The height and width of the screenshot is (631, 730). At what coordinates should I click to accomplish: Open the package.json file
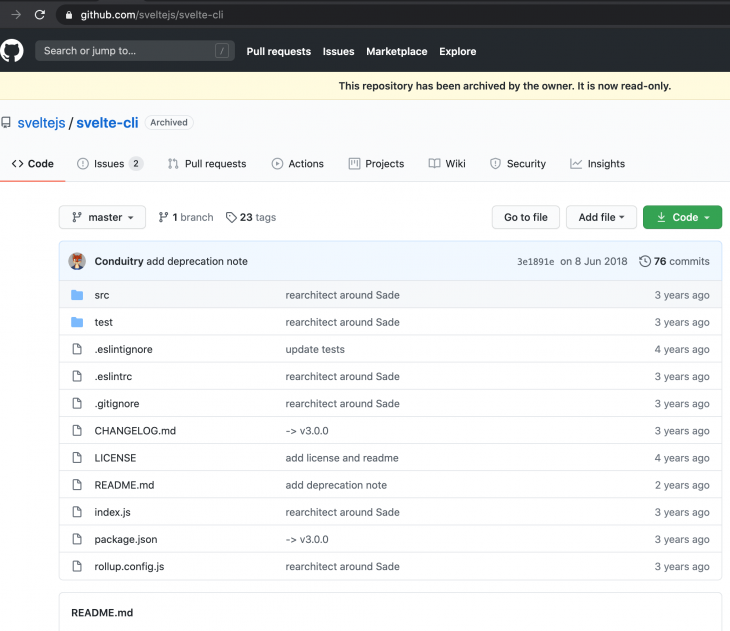point(126,539)
